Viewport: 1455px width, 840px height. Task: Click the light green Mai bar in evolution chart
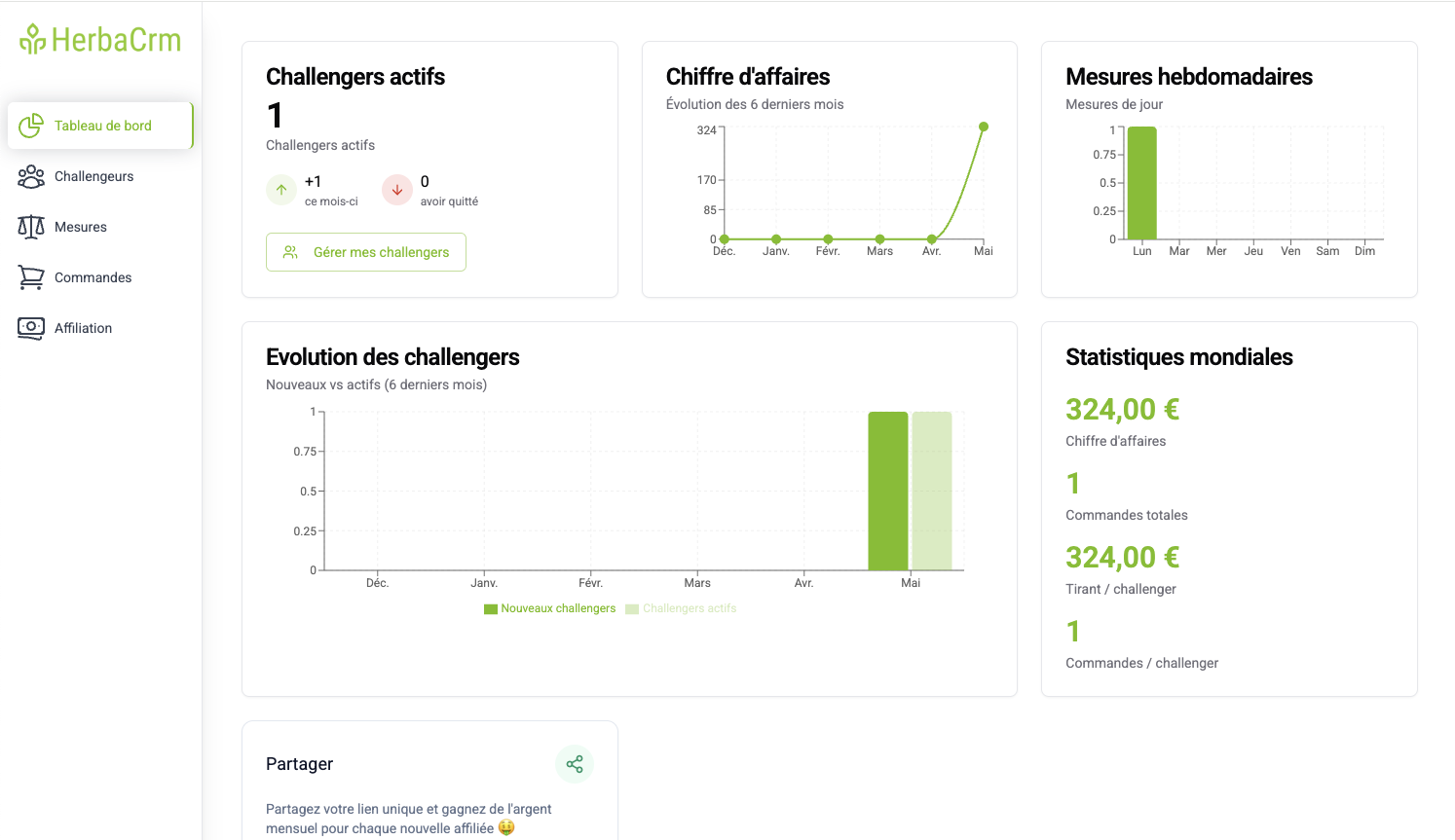[x=932, y=491]
